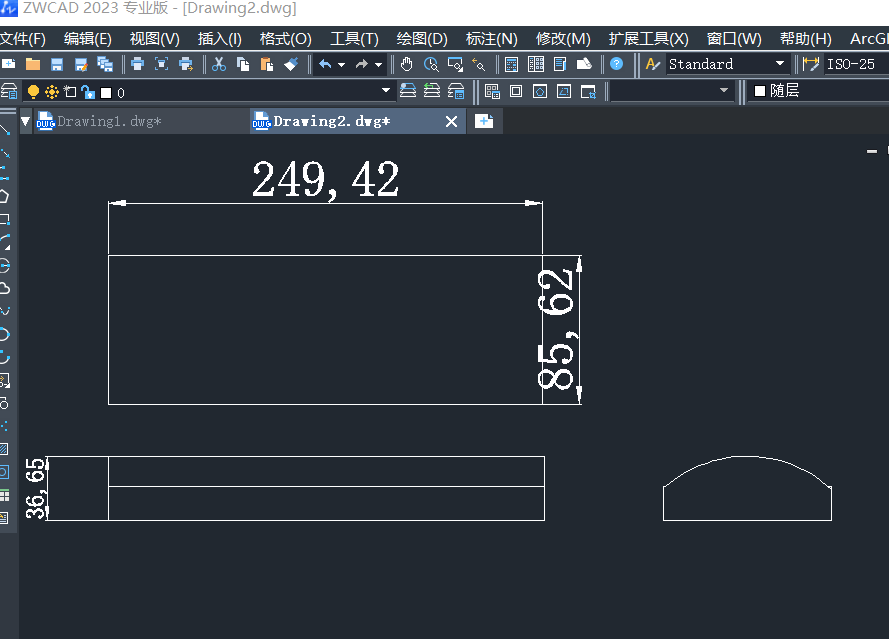Click the Save As icon with pencil
Viewport: 889px width, 639px height.
(81, 64)
